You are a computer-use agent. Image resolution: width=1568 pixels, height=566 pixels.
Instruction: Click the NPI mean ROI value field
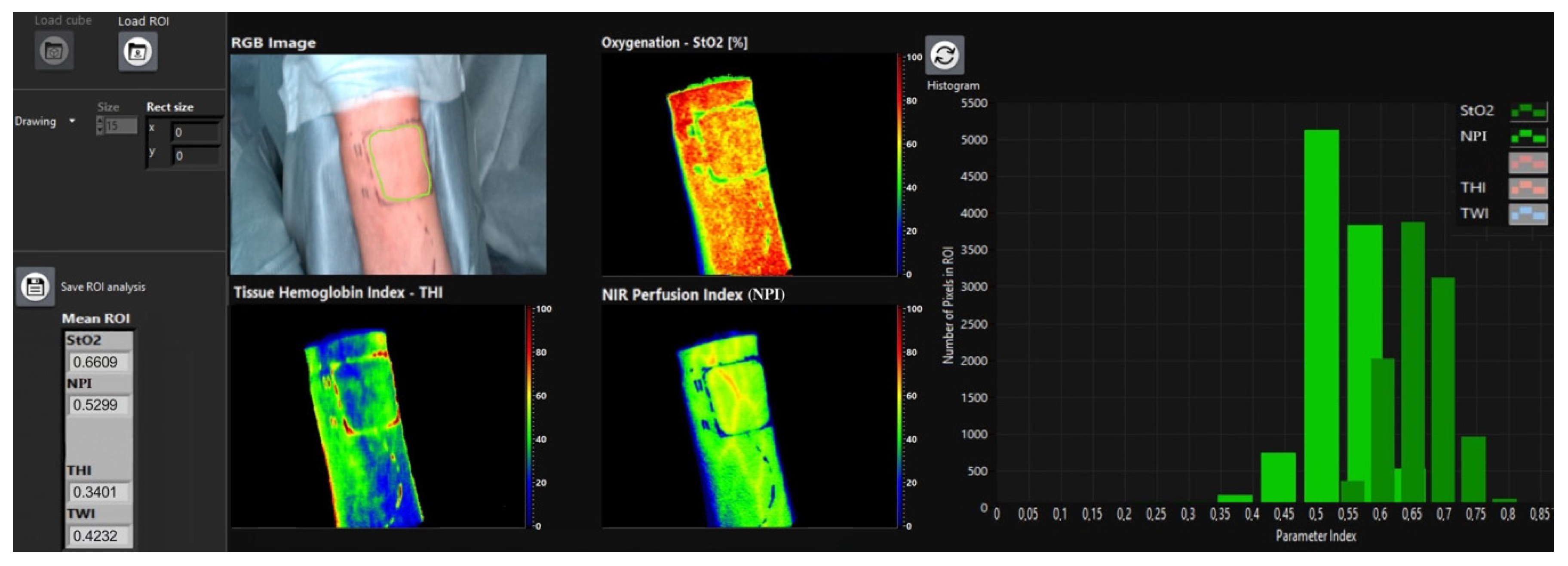pyautogui.click(x=98, y=405)
